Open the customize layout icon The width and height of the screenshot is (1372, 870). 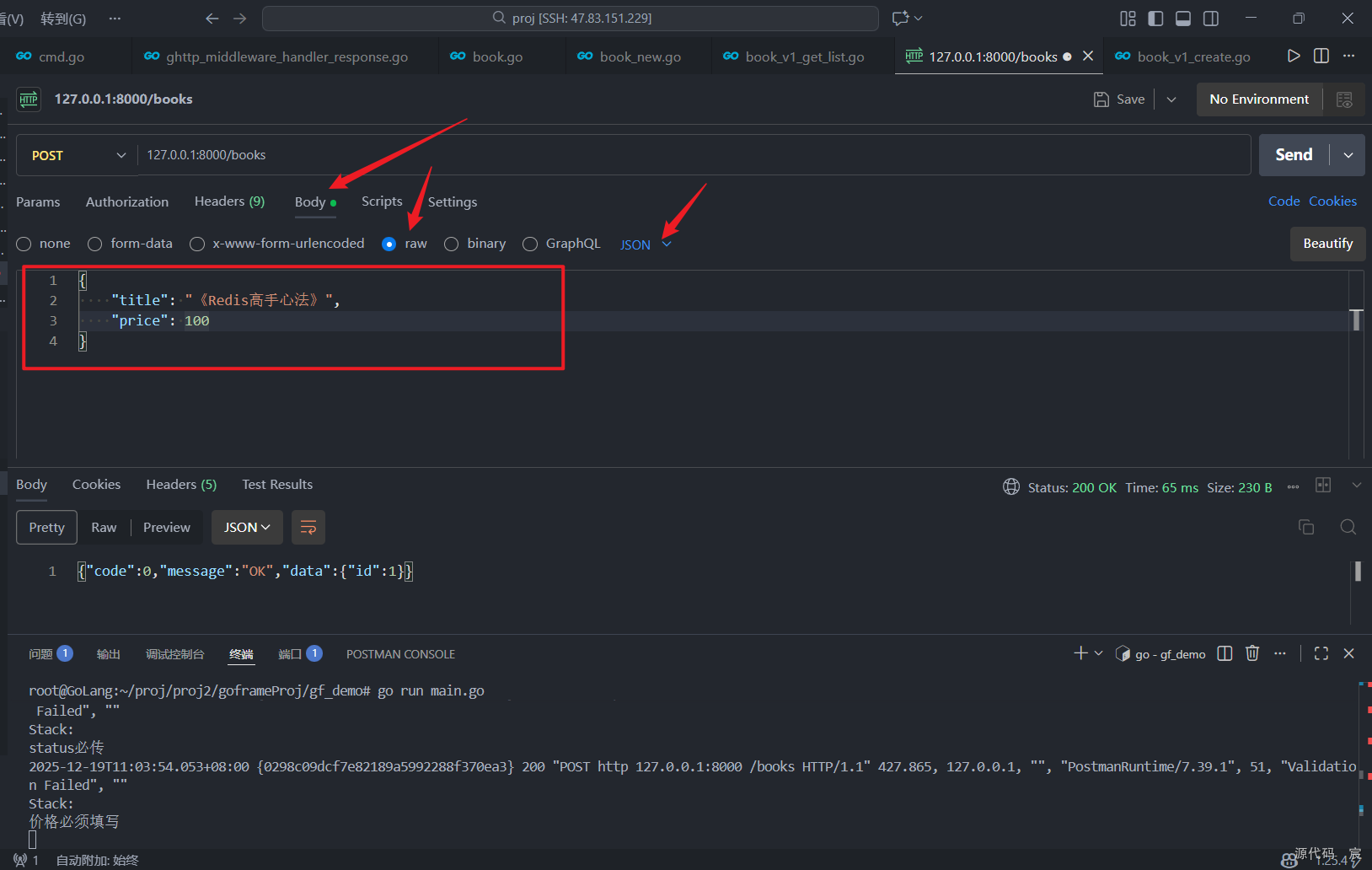coord(1128,19)
